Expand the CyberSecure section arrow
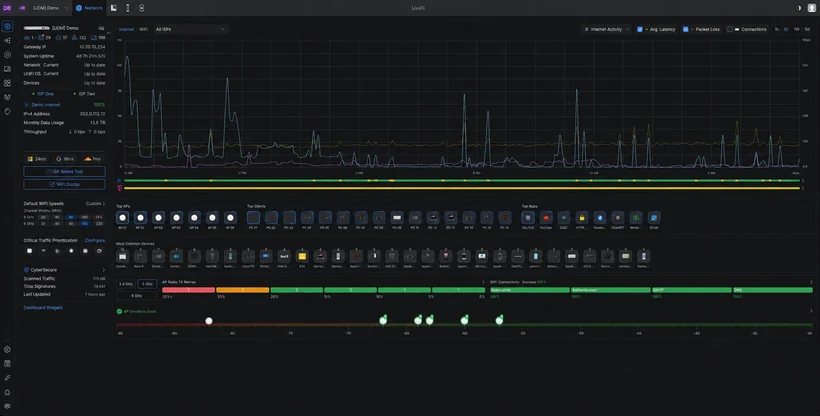The height and width of the screenshot is (416, 820). [x=103, y=270]
